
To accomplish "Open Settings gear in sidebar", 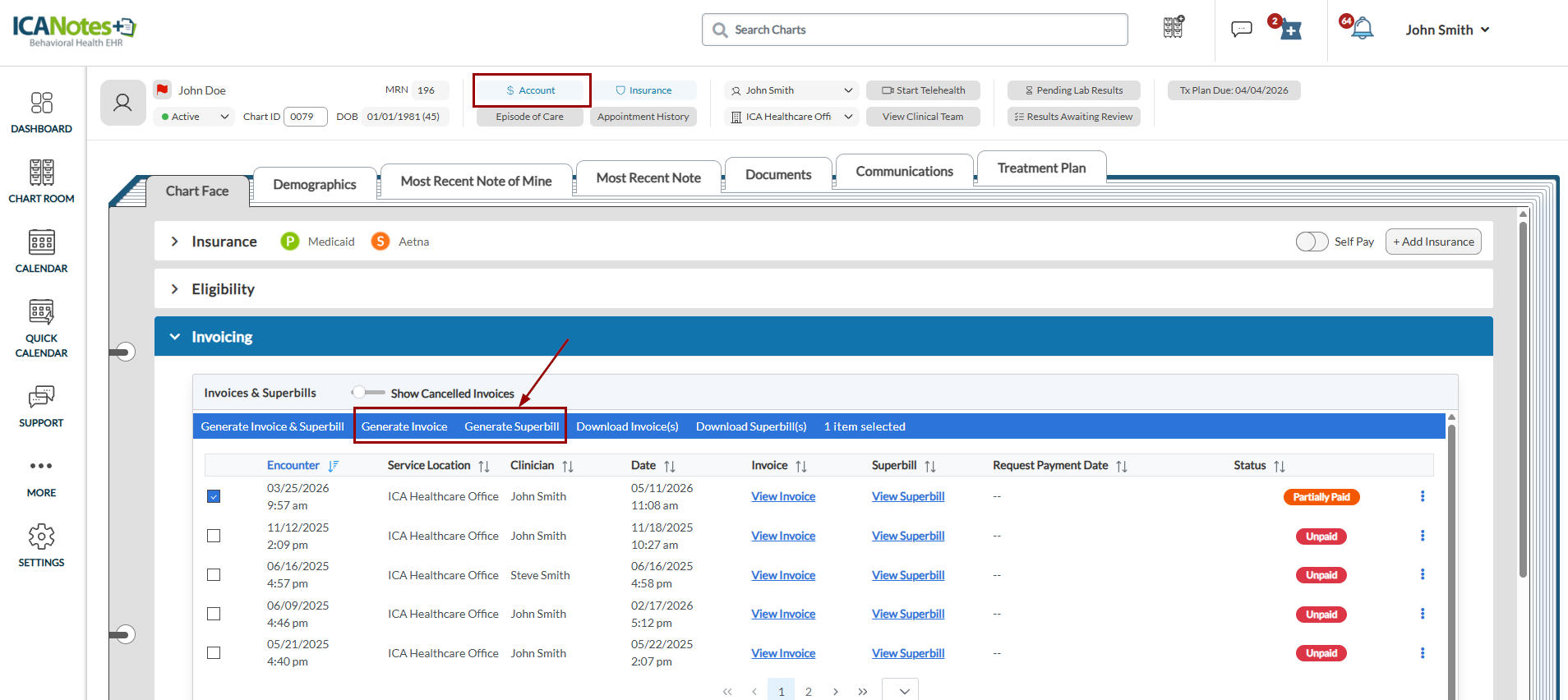I will [42, 537].
